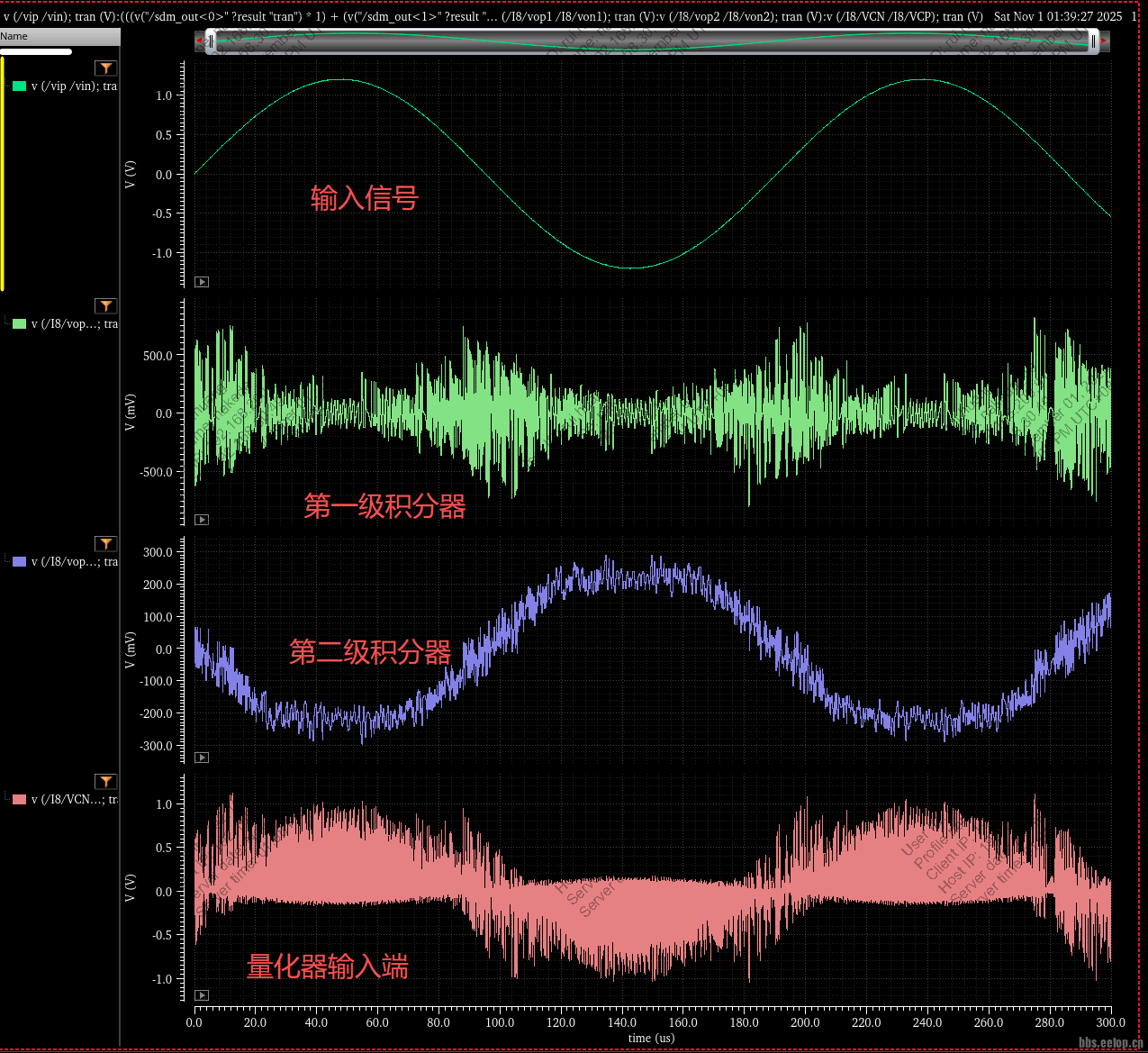Image resolution: width=1148 pixels, height=1053 pixels.
Task: Select the v (/I8/VCN...) trace name in legend
Action: 74,800
